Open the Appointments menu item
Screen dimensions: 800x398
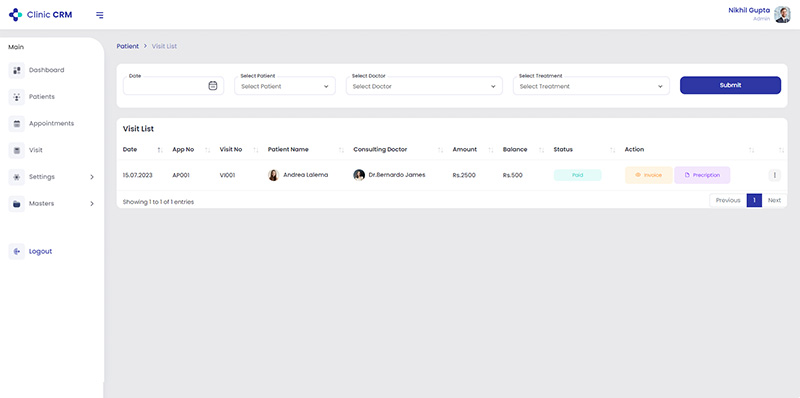[51, 123]
